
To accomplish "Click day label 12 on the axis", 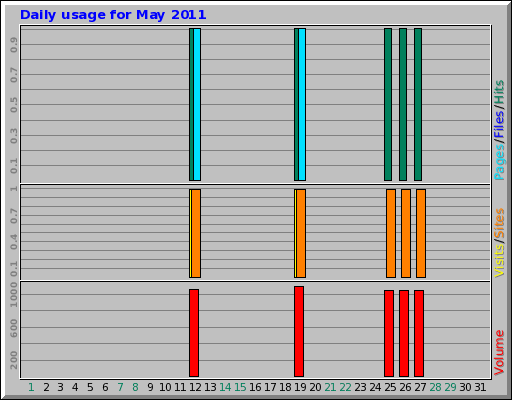I will coord(195,387).
